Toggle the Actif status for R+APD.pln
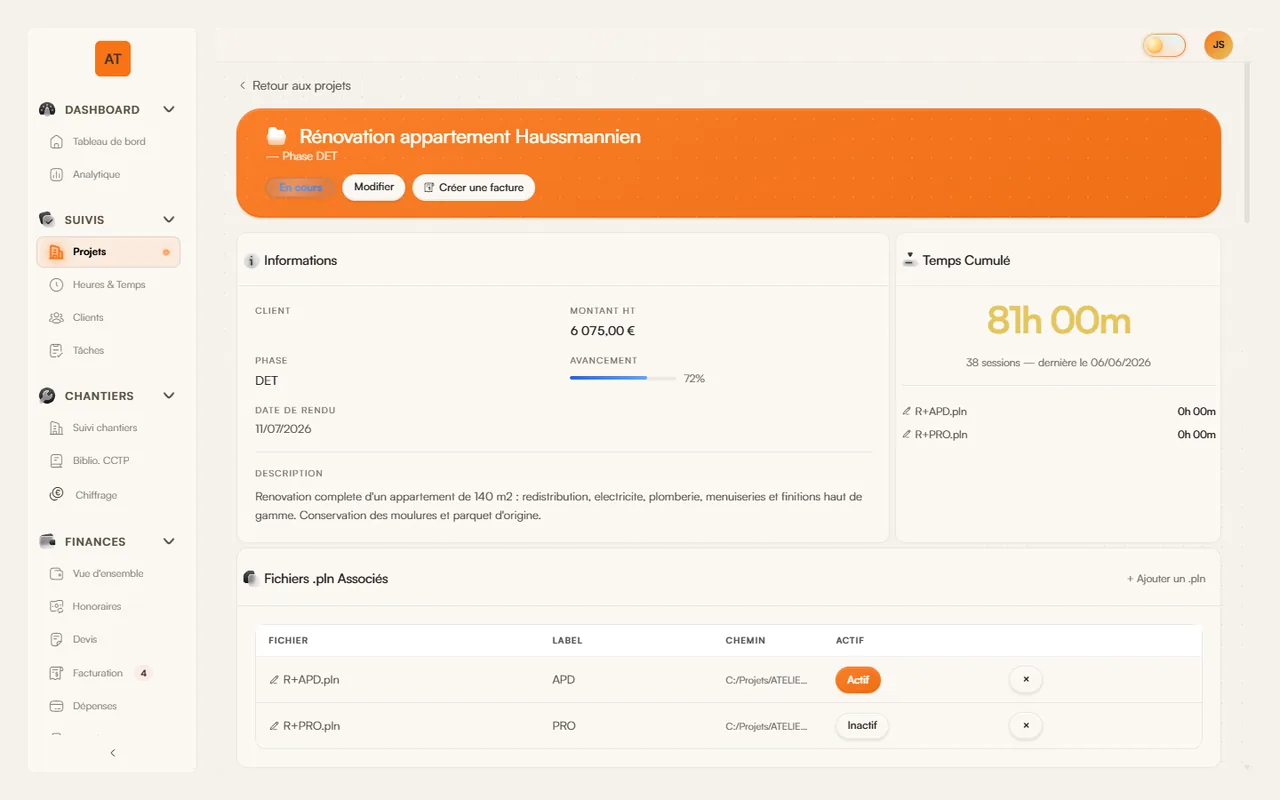The height and width of the screenshot is (800, 1280). [858, 680]
